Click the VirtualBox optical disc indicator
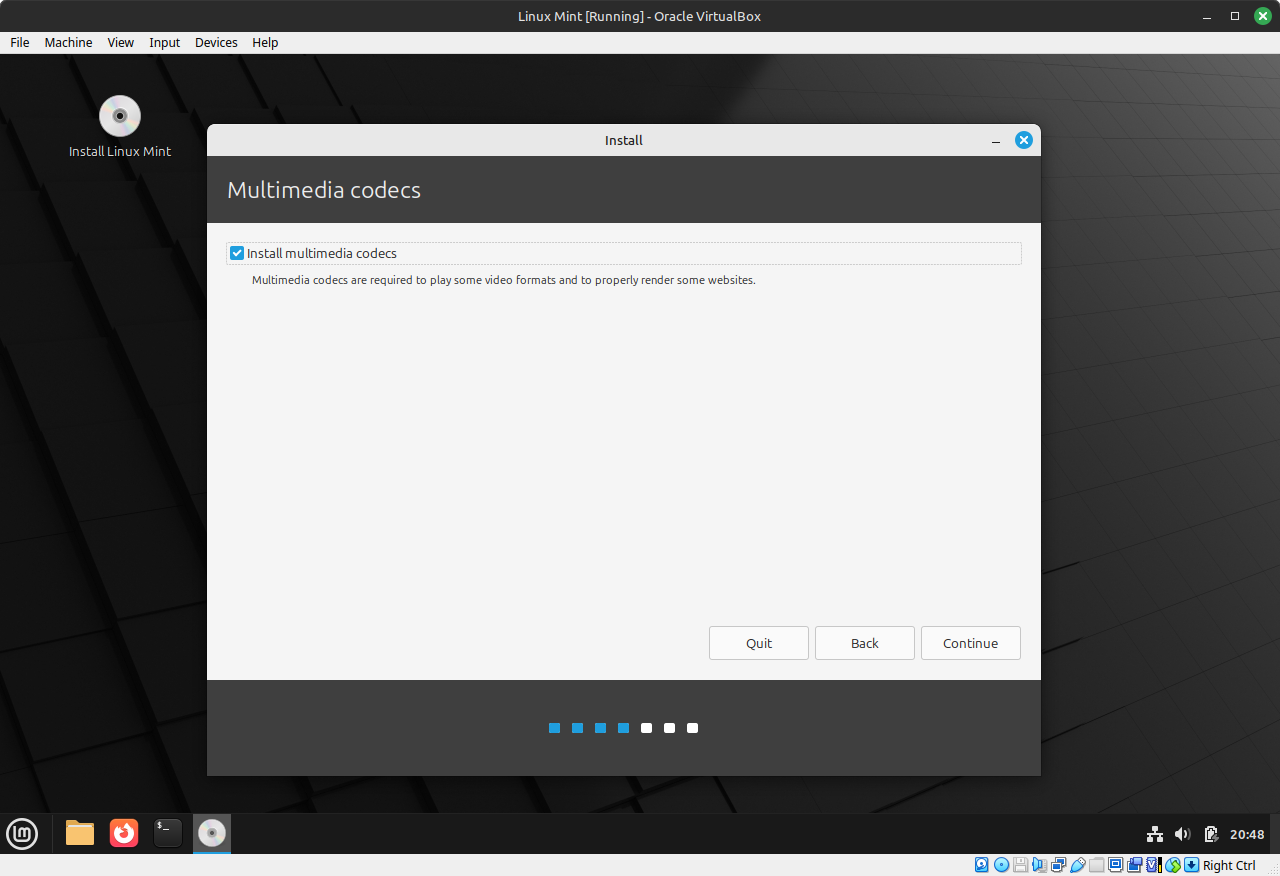This screenshot has height=876, width=1280. [1001, 865]
